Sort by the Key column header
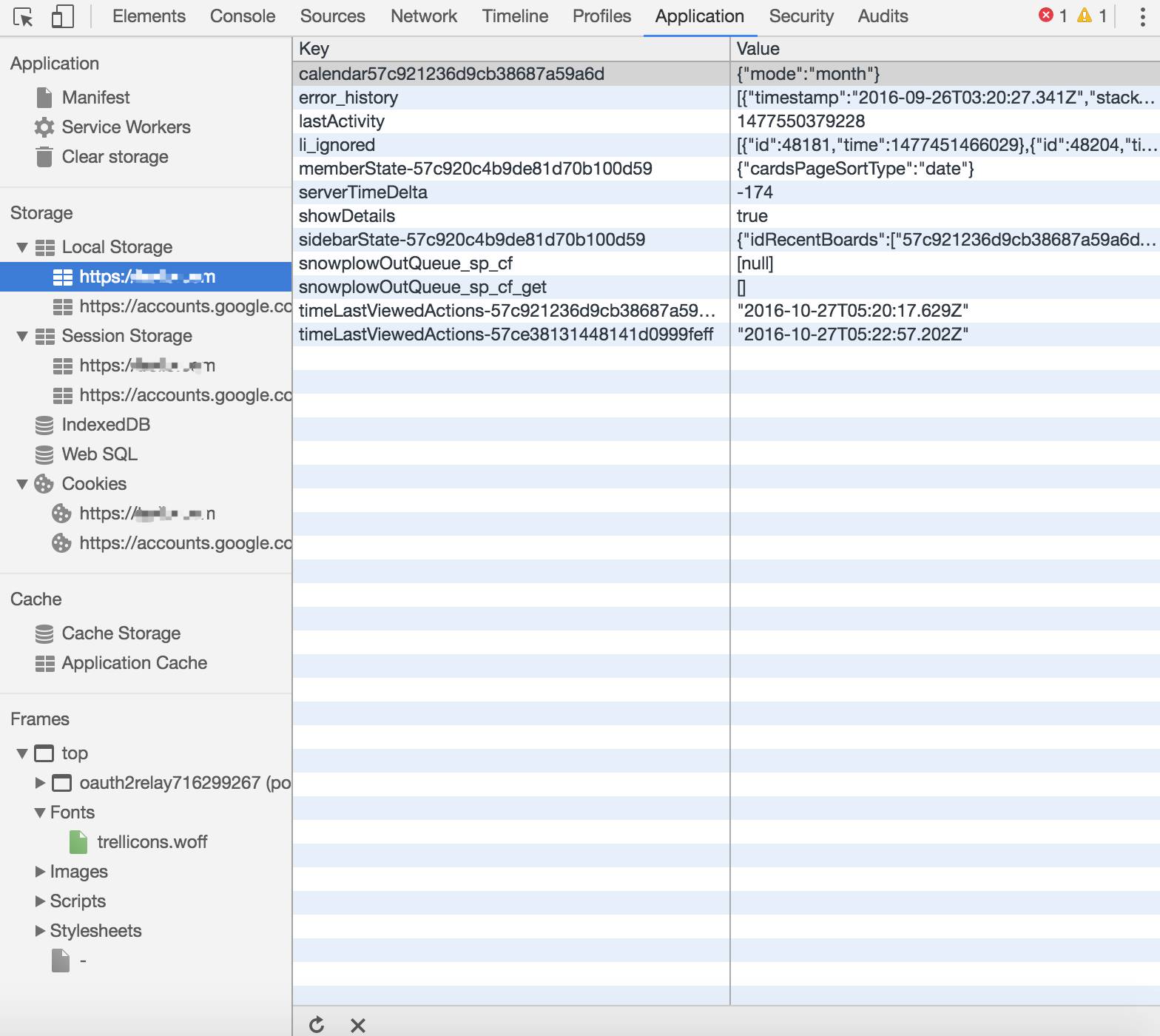The width and height of the screenshot is (1160, 1036). pyautogui.click(x=511, y=49)
